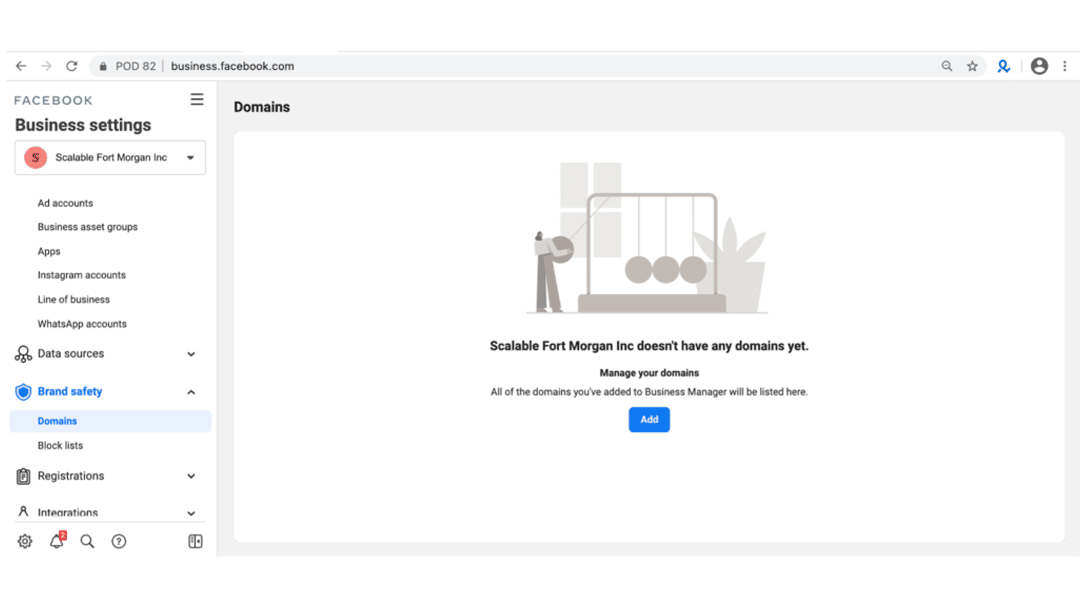Viewport: 1080px width, 611px height.
Task: Click the POD 82 label in address bar
Action: [136, 66]
